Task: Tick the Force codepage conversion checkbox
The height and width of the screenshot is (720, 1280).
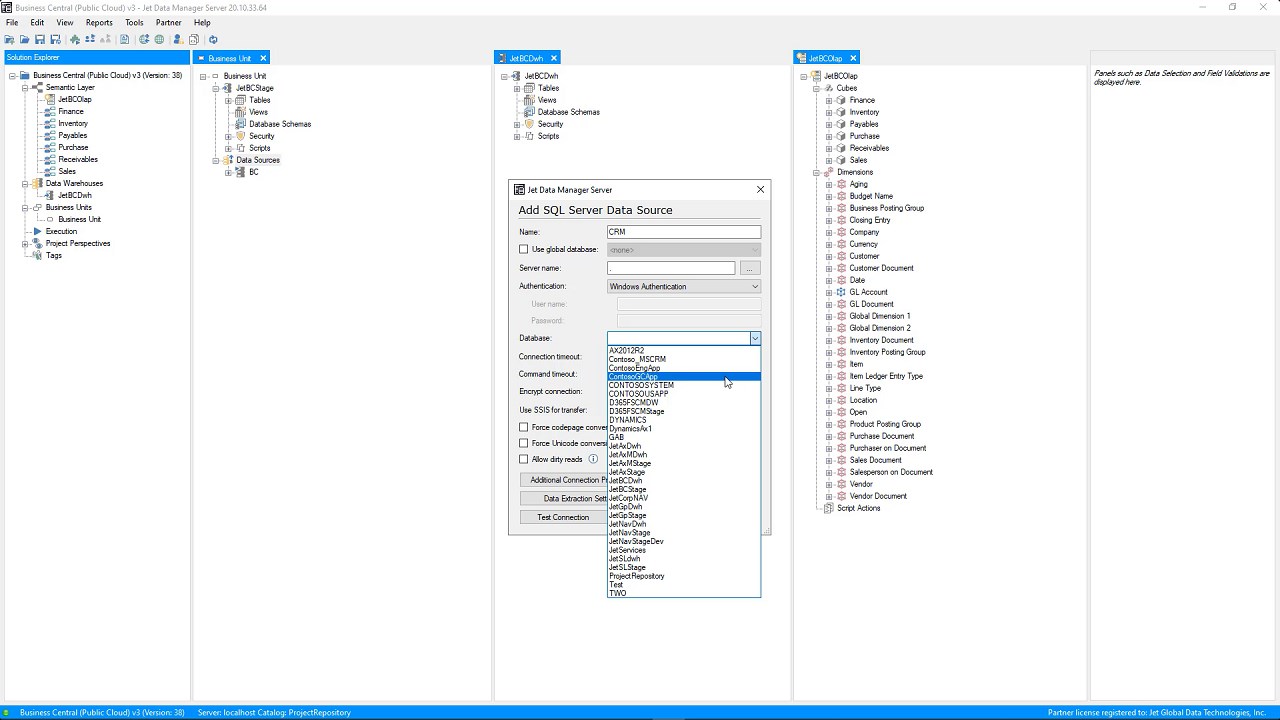Action: [x=523, y=427]
